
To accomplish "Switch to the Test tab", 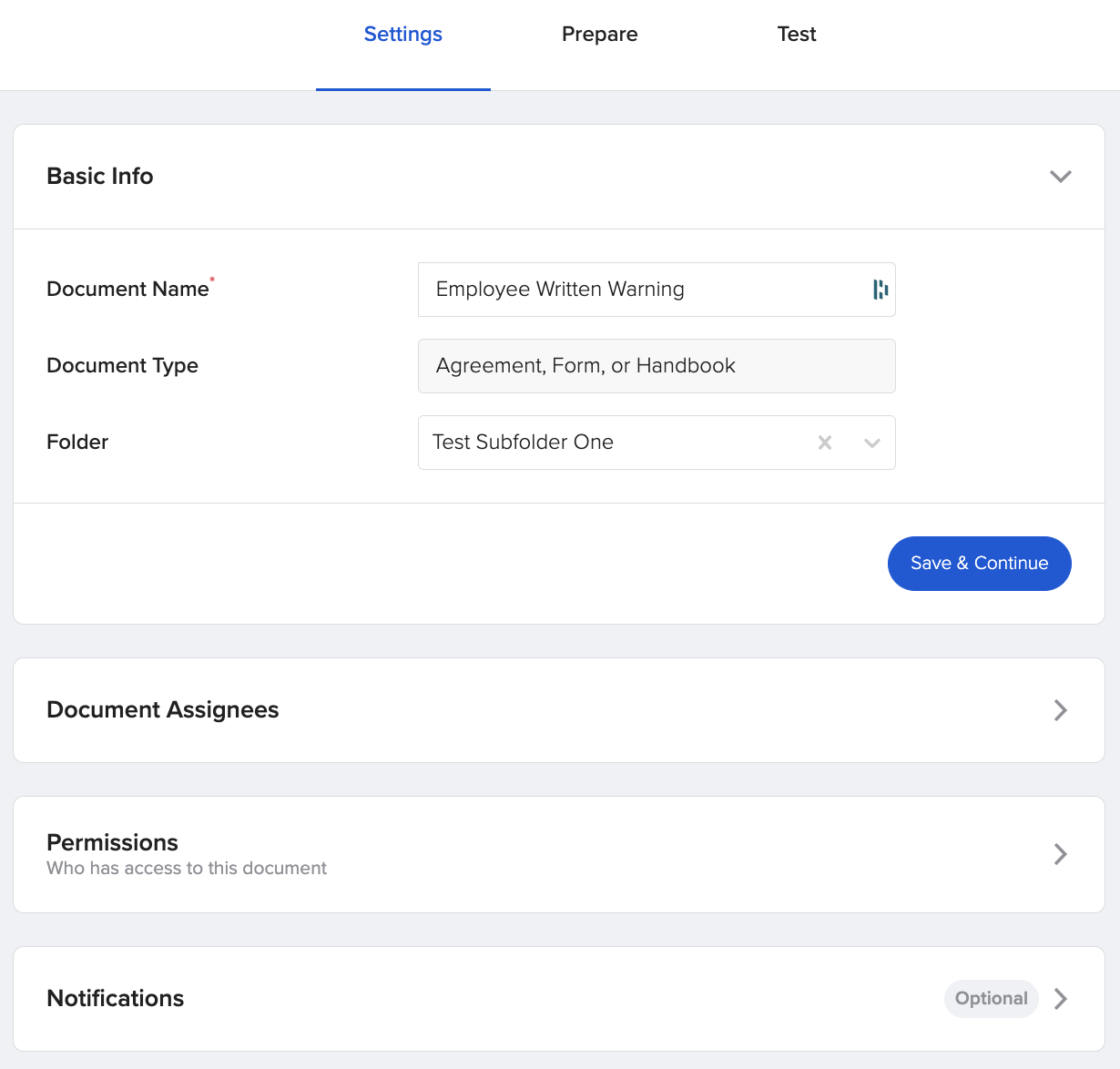I will pyautogui.click(x=797, y=34).
